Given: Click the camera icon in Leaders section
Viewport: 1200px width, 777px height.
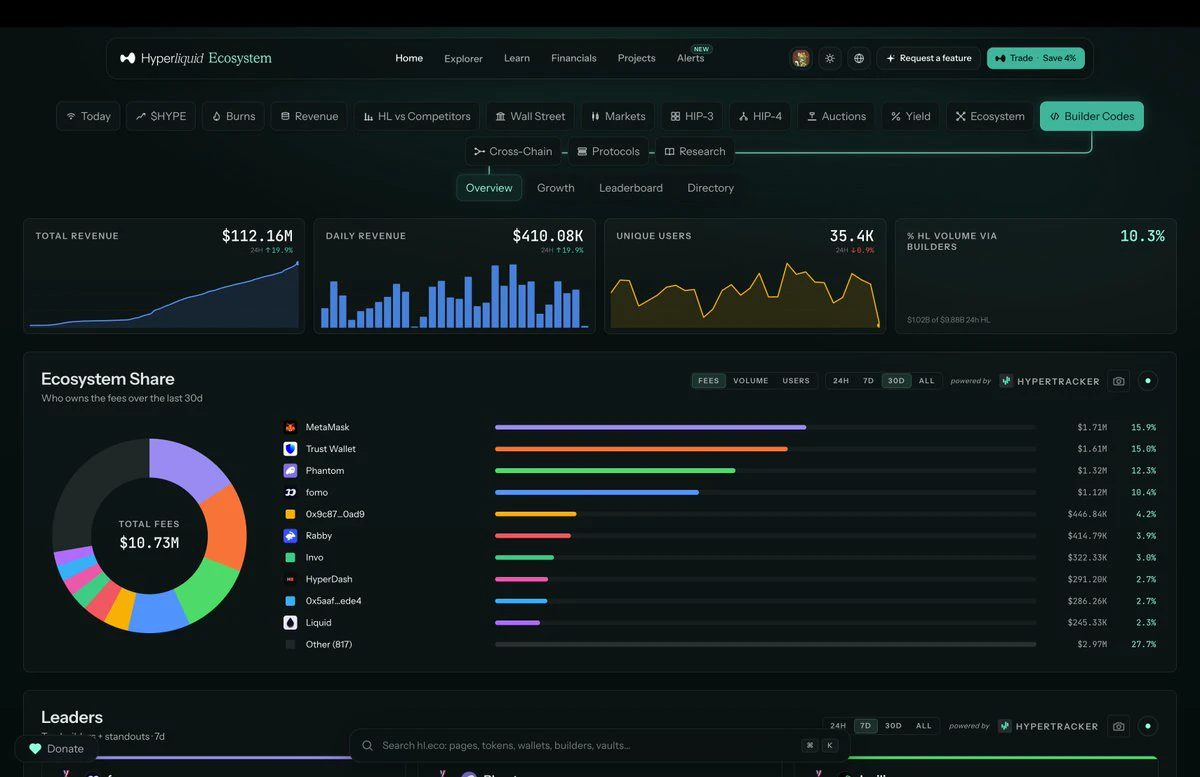Looking at the screenshot, I should coord(1119,726).
